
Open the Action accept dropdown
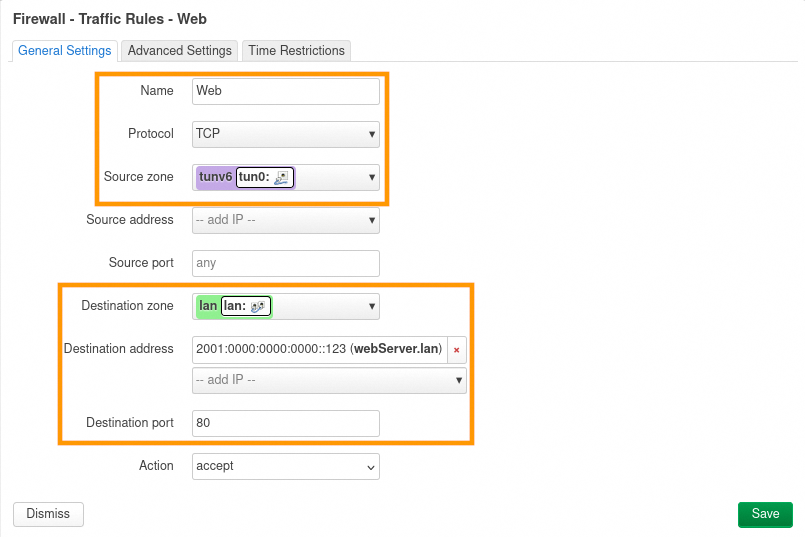[x=285, y=466]
